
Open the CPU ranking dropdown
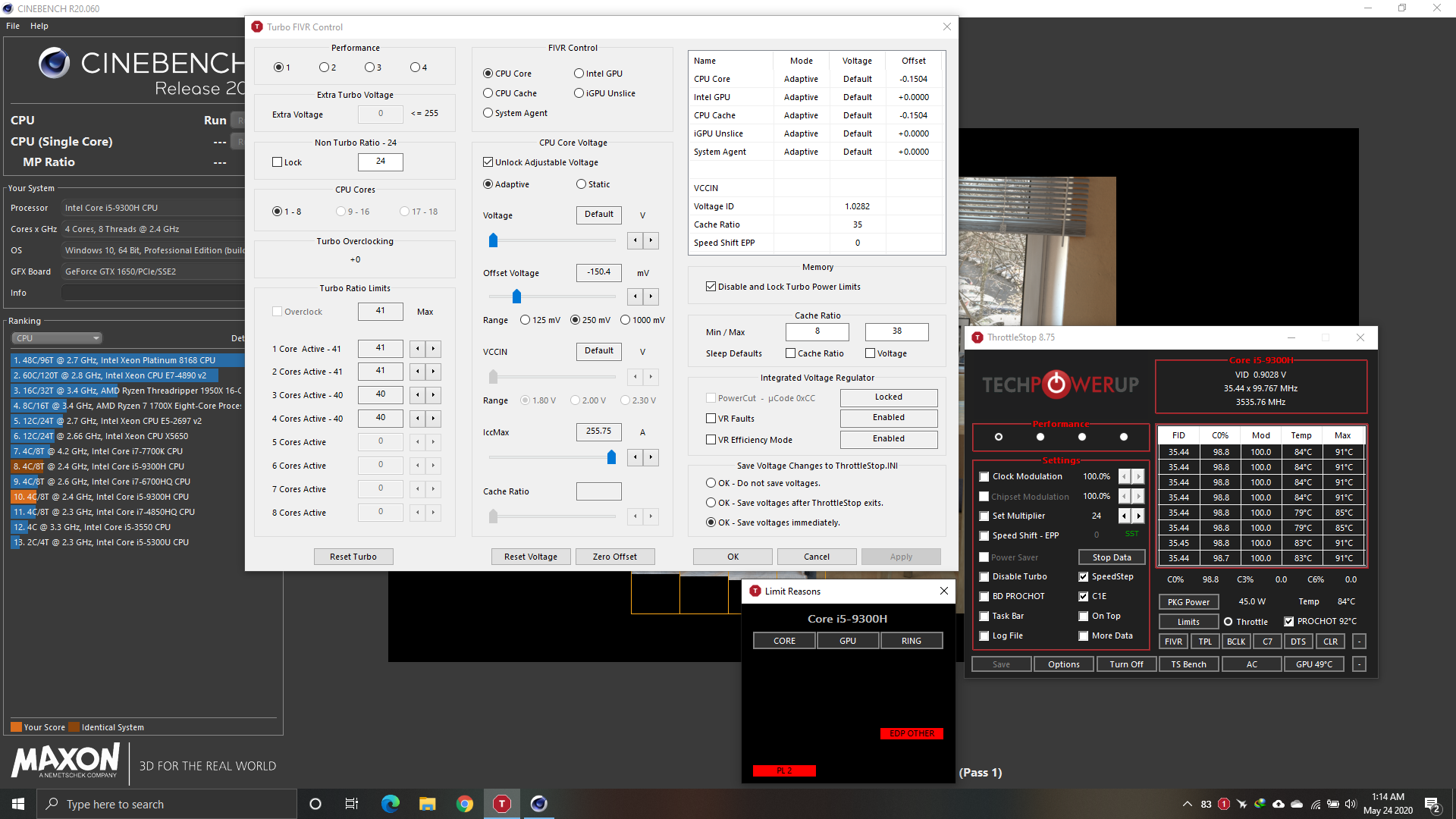point(57,338)
